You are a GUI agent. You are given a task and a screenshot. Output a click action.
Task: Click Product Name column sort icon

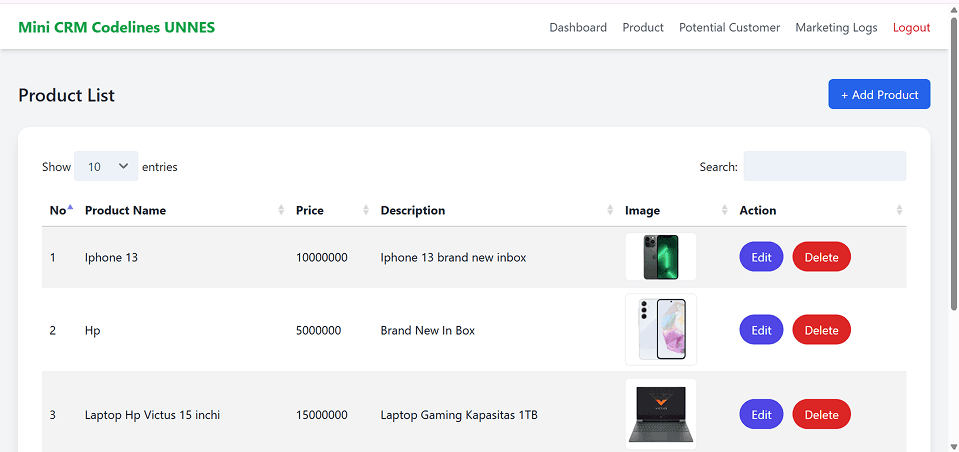(x=281, y=210)
